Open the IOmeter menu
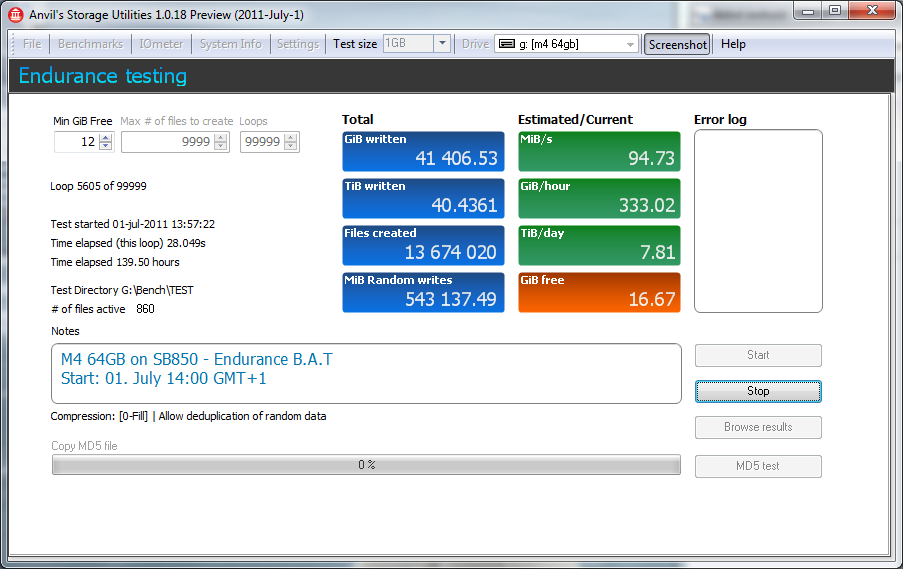Viewport: 903px width, 569px height. (161, 44)
